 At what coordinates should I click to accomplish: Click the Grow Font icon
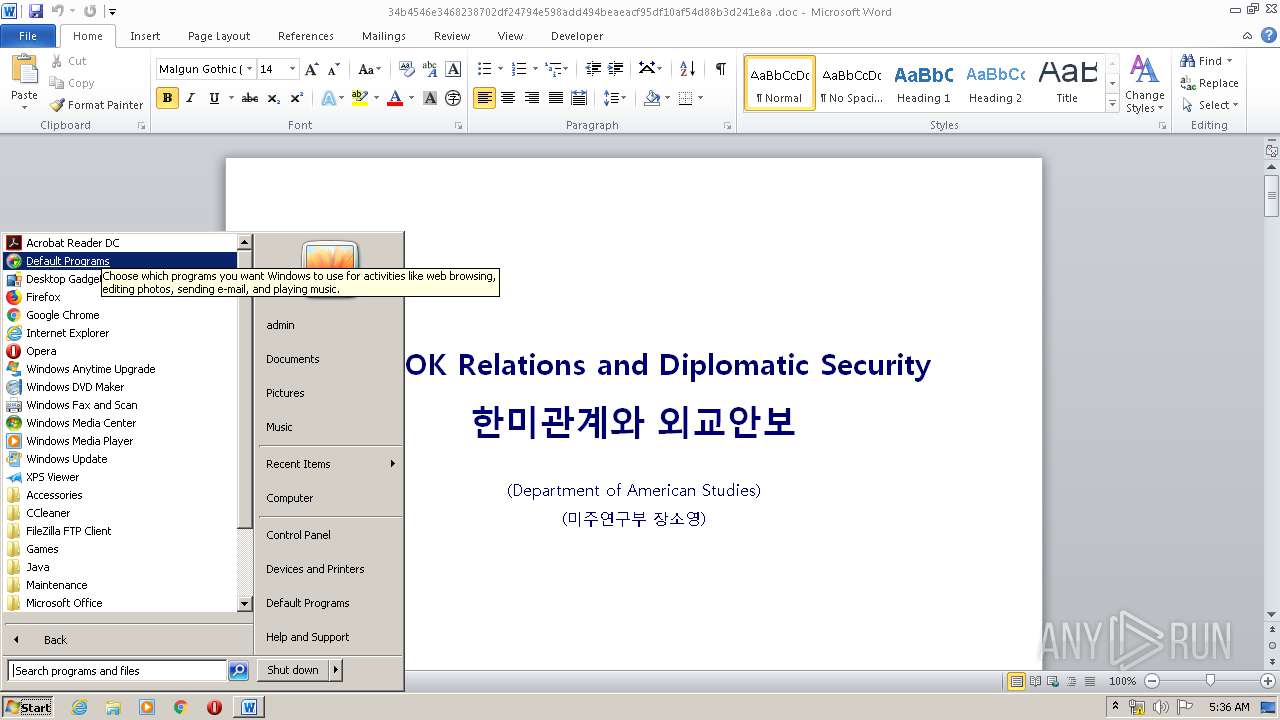[x=312, y=69]
